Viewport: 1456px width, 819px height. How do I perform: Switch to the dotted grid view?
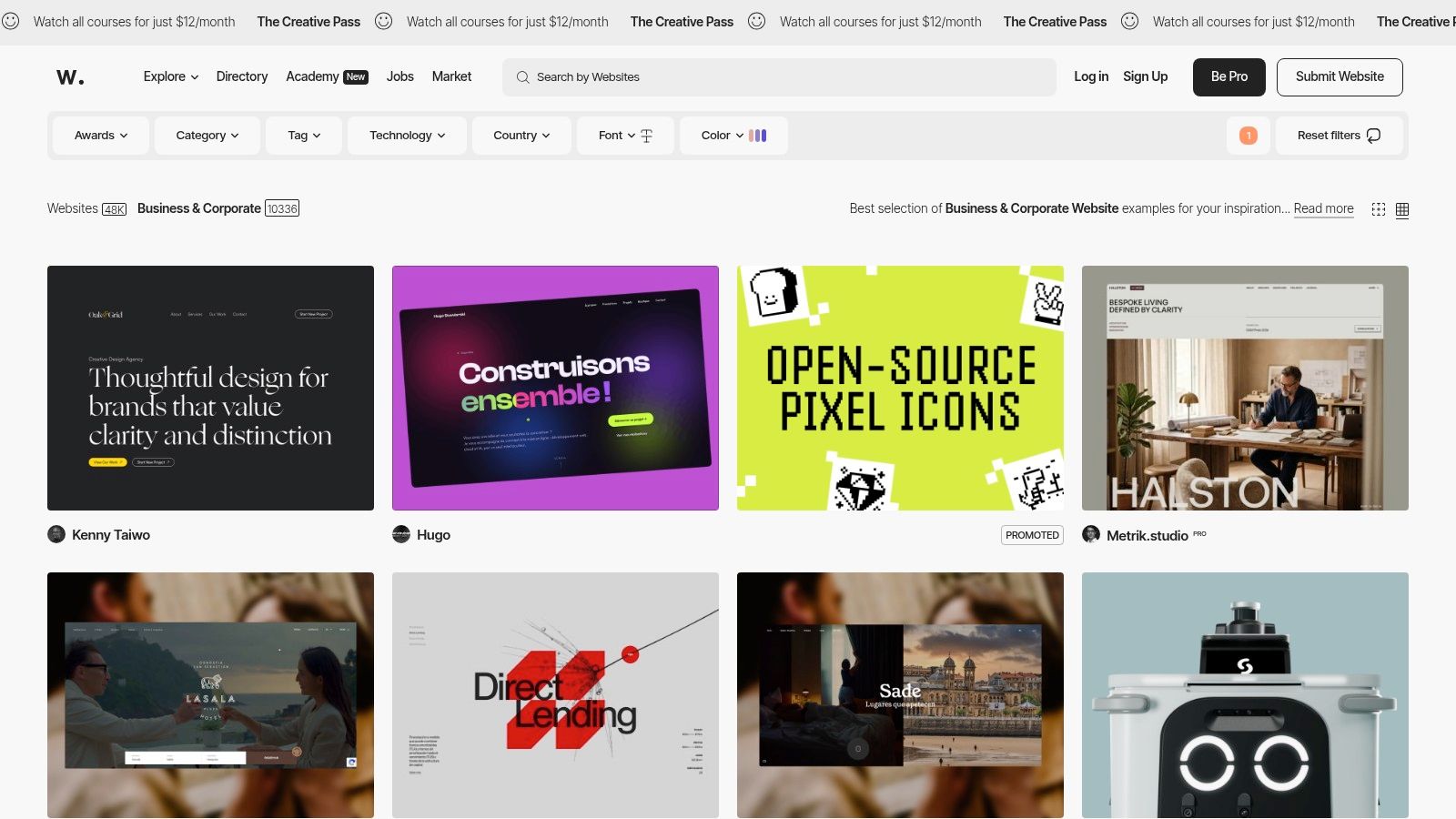pyautogui.click(x=1379, y=209)
